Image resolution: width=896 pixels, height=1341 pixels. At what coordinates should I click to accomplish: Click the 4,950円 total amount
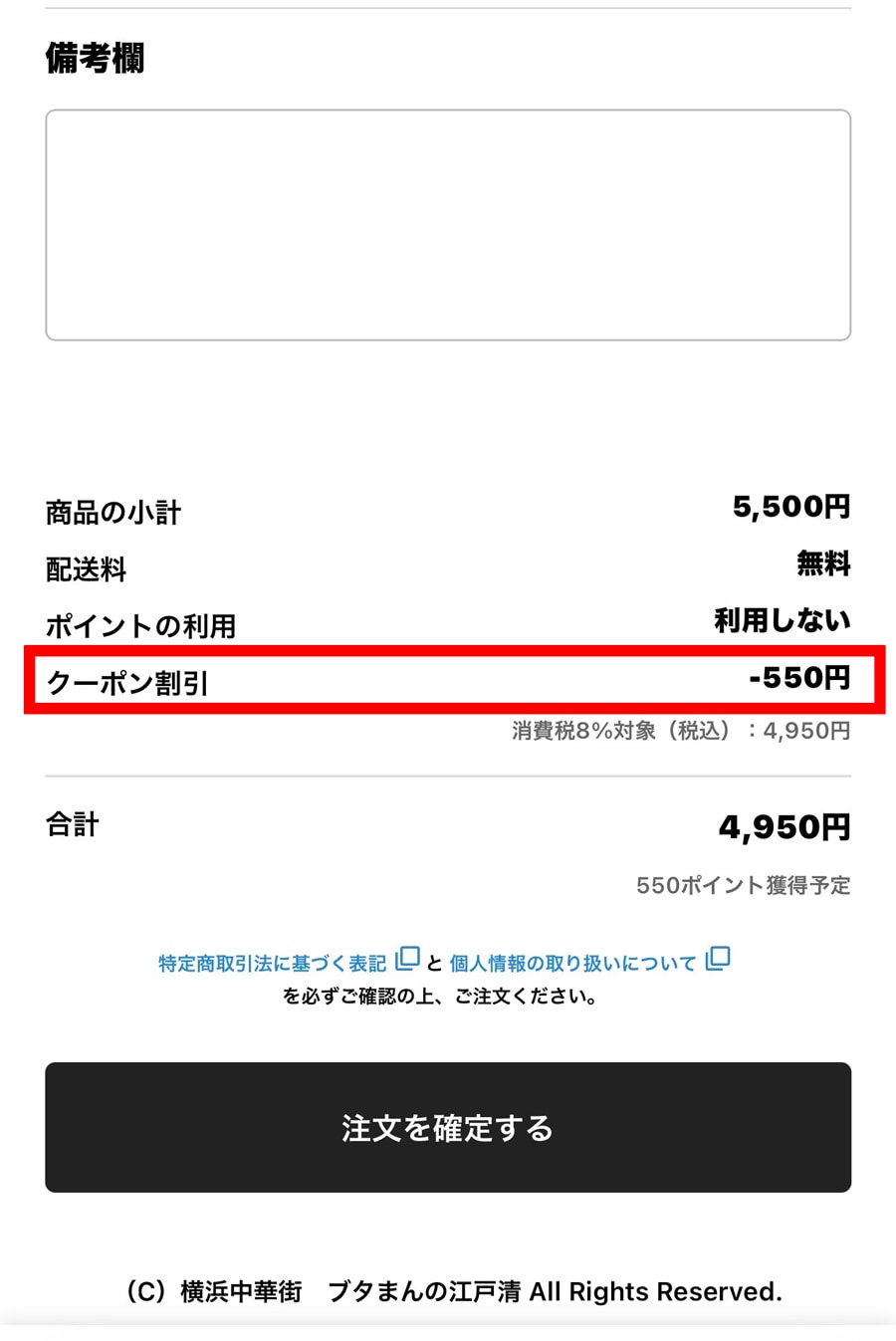[x=785, y=825]
